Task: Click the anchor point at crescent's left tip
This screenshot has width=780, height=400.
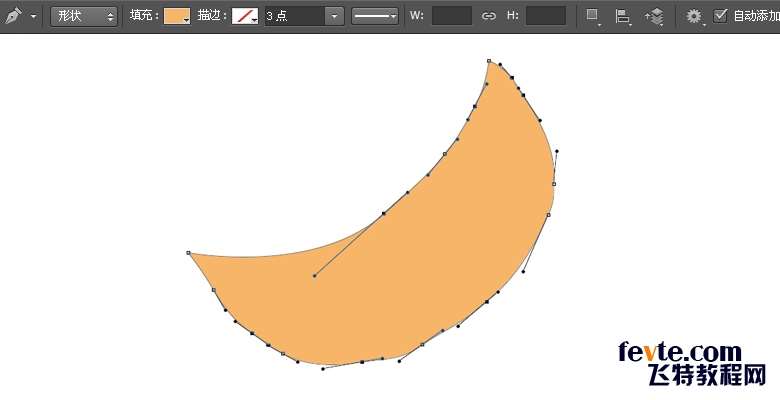Action: pyautogui.click(x=188, y=253)
